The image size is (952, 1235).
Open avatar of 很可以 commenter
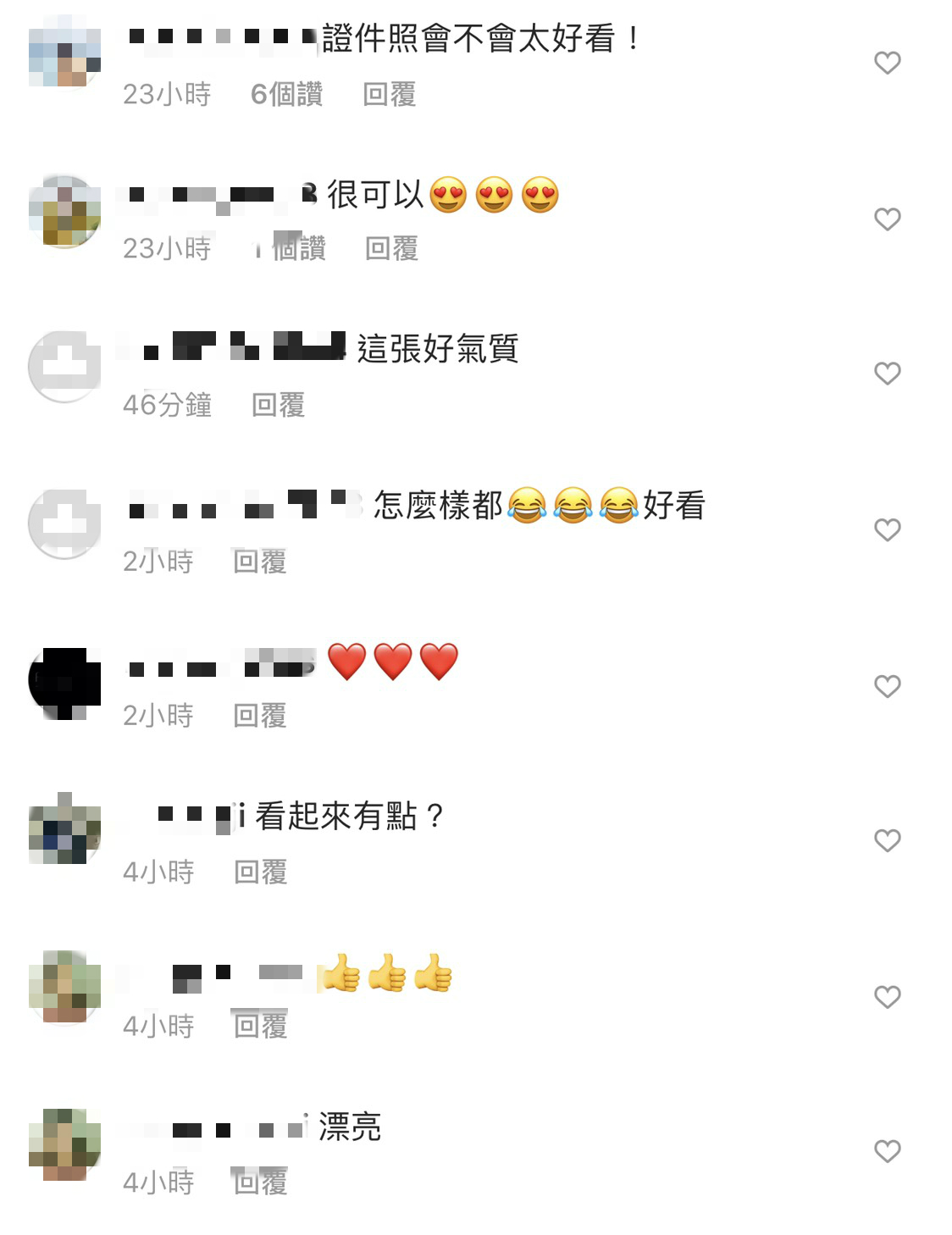[64, 212]
